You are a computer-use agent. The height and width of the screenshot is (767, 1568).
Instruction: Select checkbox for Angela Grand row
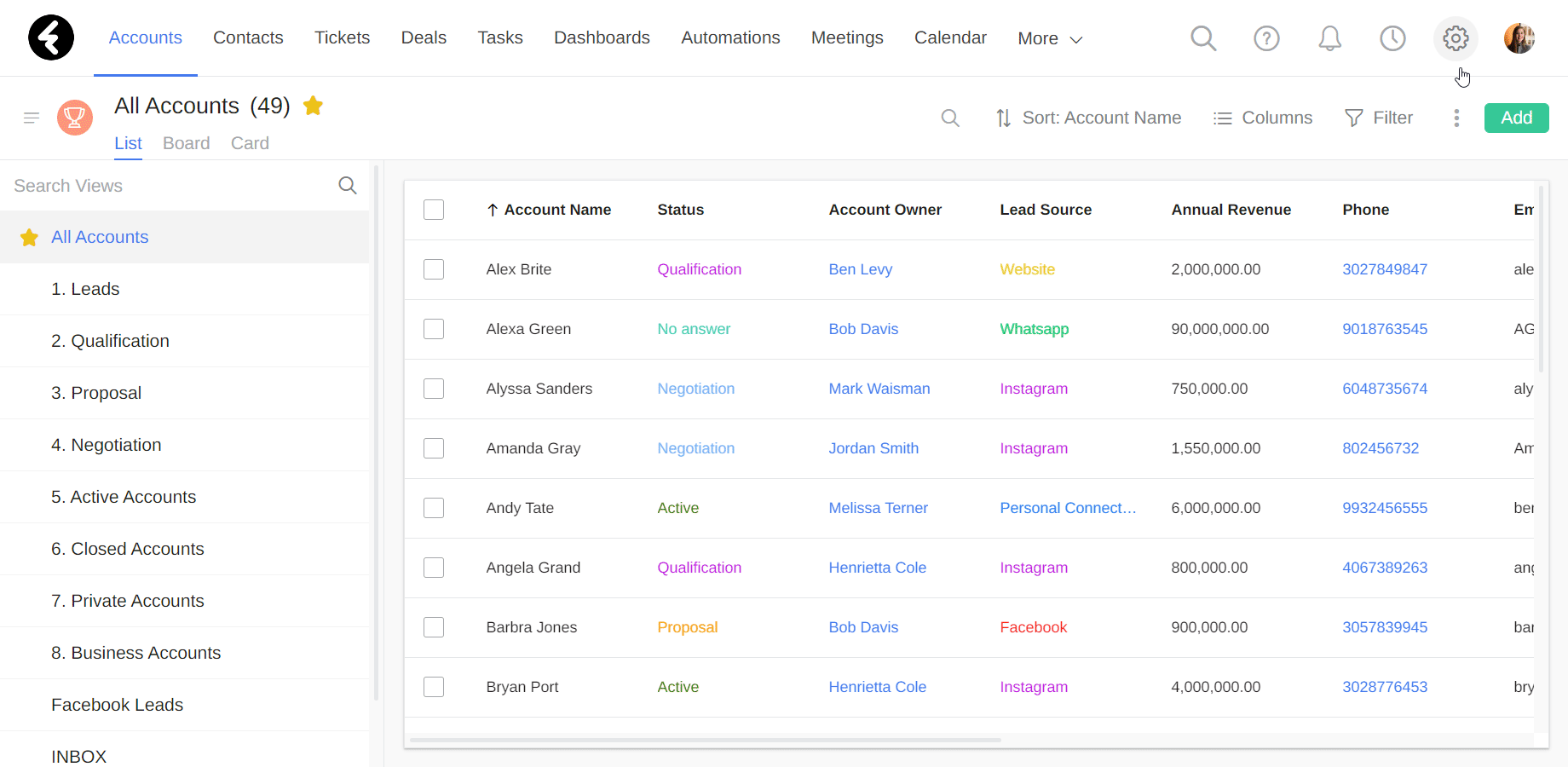[x=434, y=568]
